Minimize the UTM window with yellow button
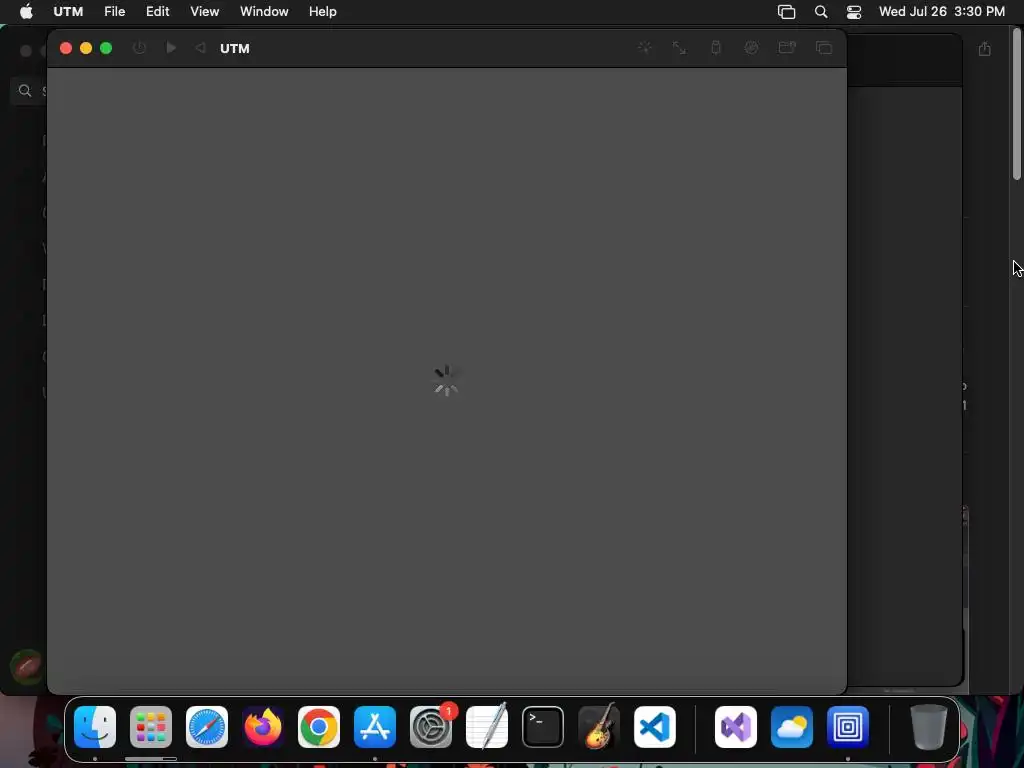This screenshot has width=1024, height=768. 86,48
